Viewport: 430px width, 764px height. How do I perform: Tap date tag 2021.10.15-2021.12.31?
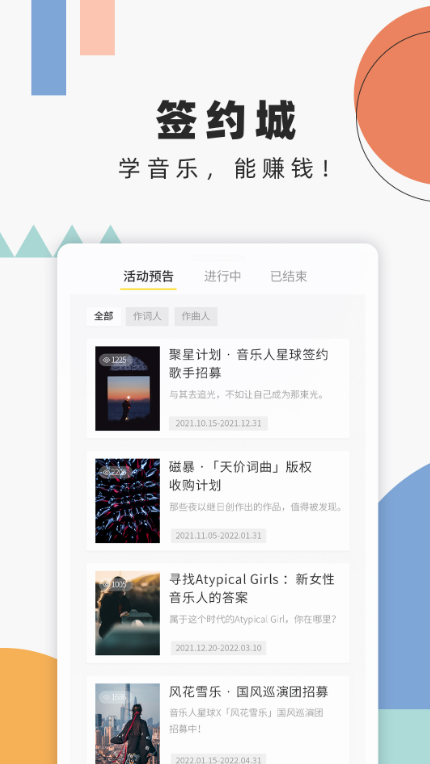[218, 423]
